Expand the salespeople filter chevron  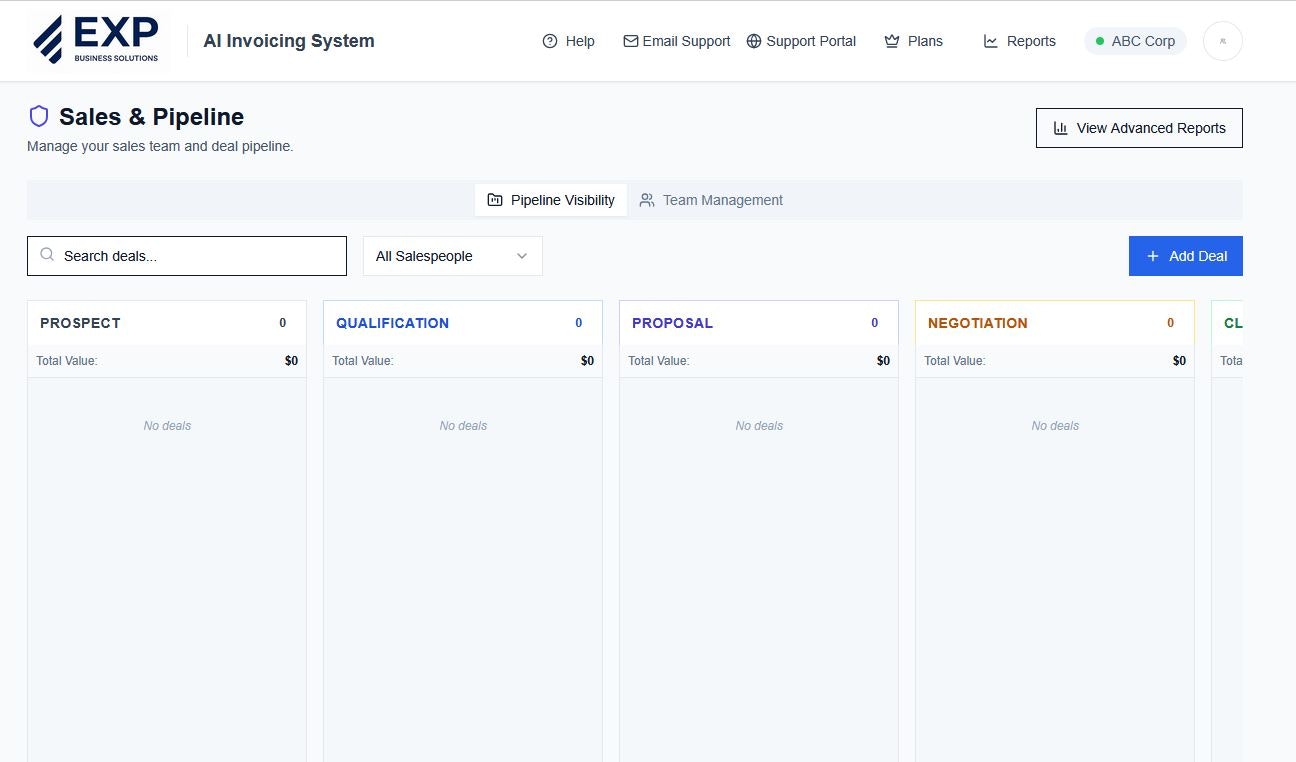pyautogui.click(x=521, y=255)
